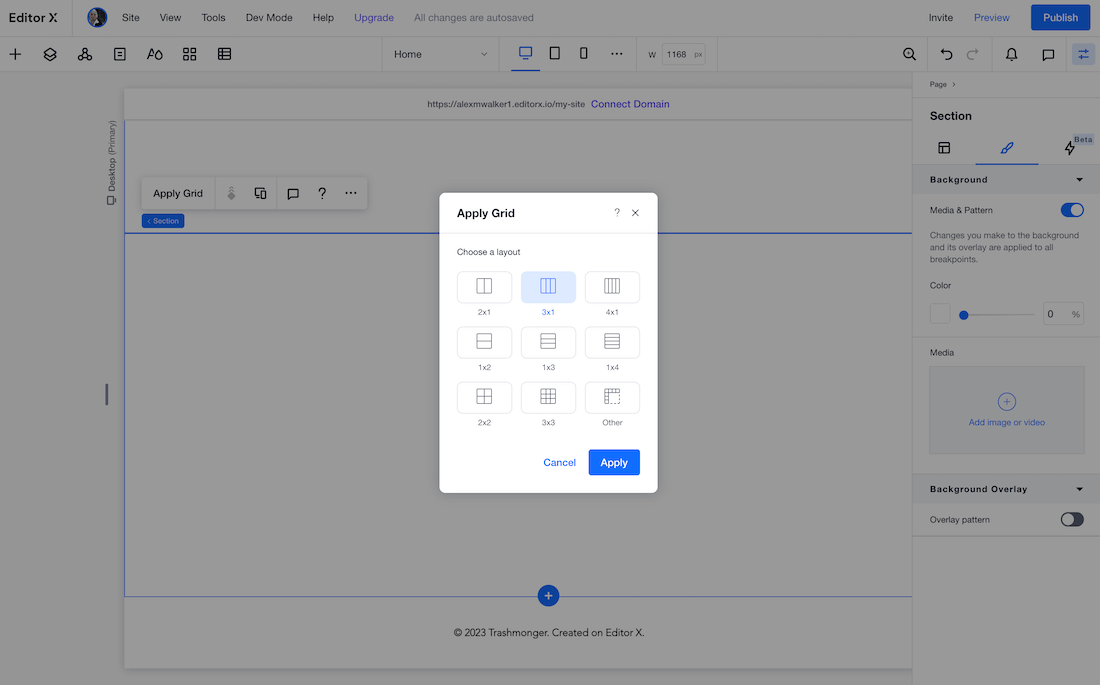Open the Pages icon in toolbar
Screen dimensions: 1100x685
120,54
